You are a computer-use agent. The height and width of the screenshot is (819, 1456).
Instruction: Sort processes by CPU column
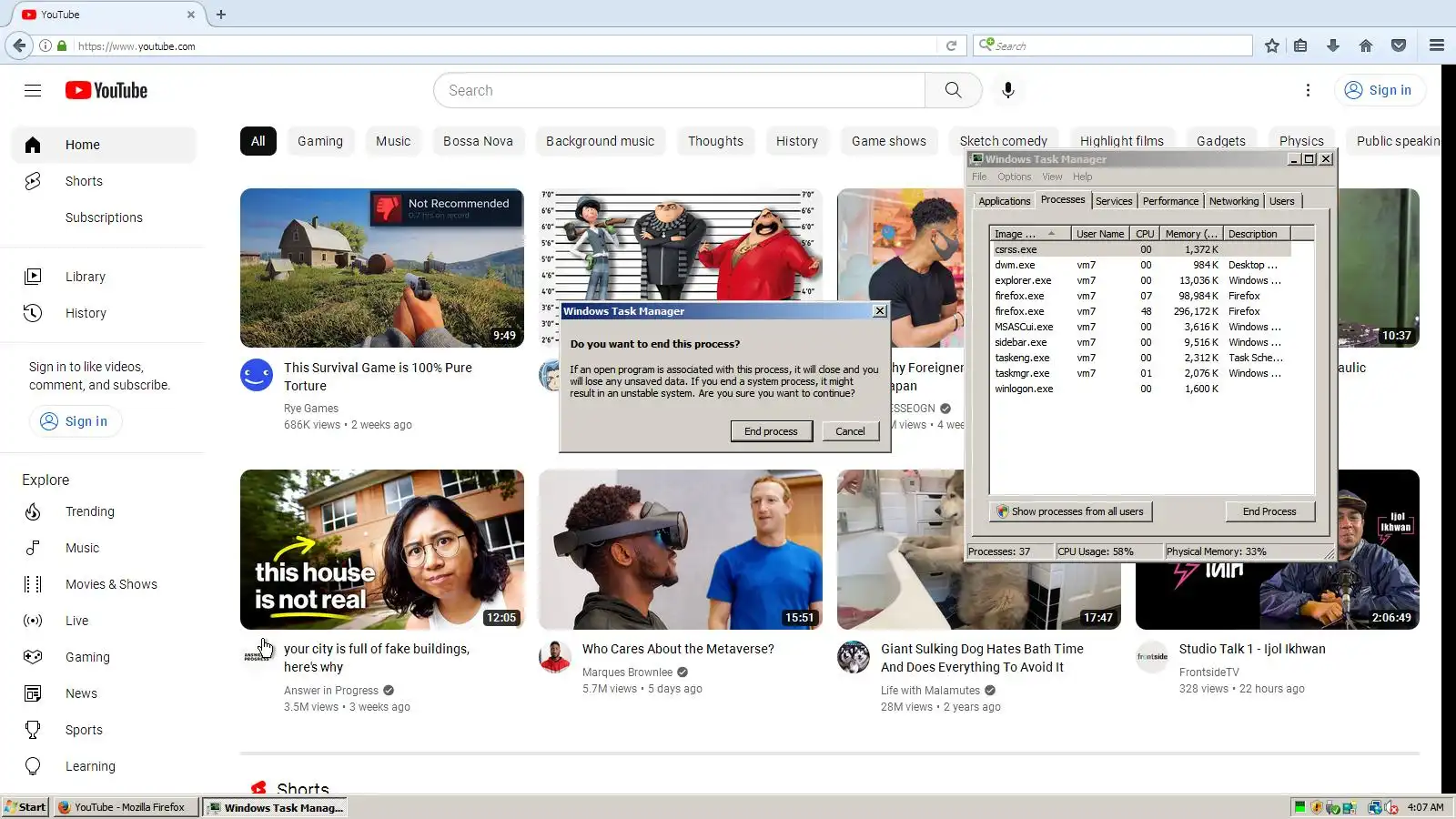tap(1145, 234)
